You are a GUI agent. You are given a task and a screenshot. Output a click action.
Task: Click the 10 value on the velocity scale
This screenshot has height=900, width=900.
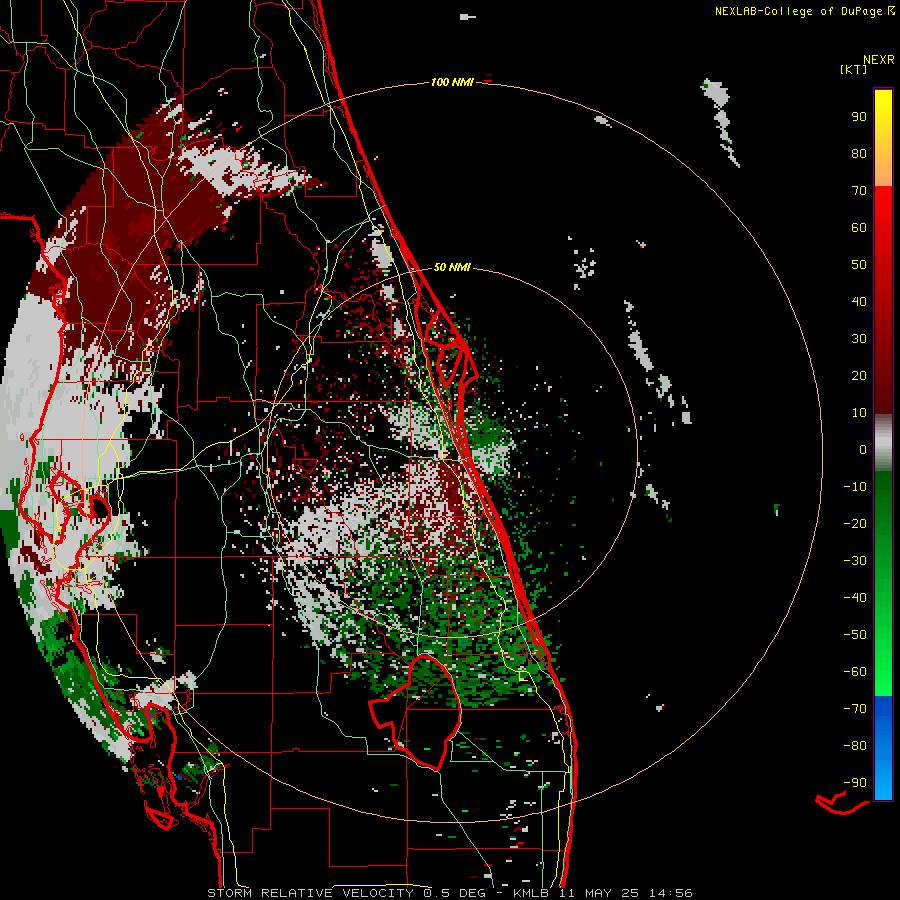859,413
